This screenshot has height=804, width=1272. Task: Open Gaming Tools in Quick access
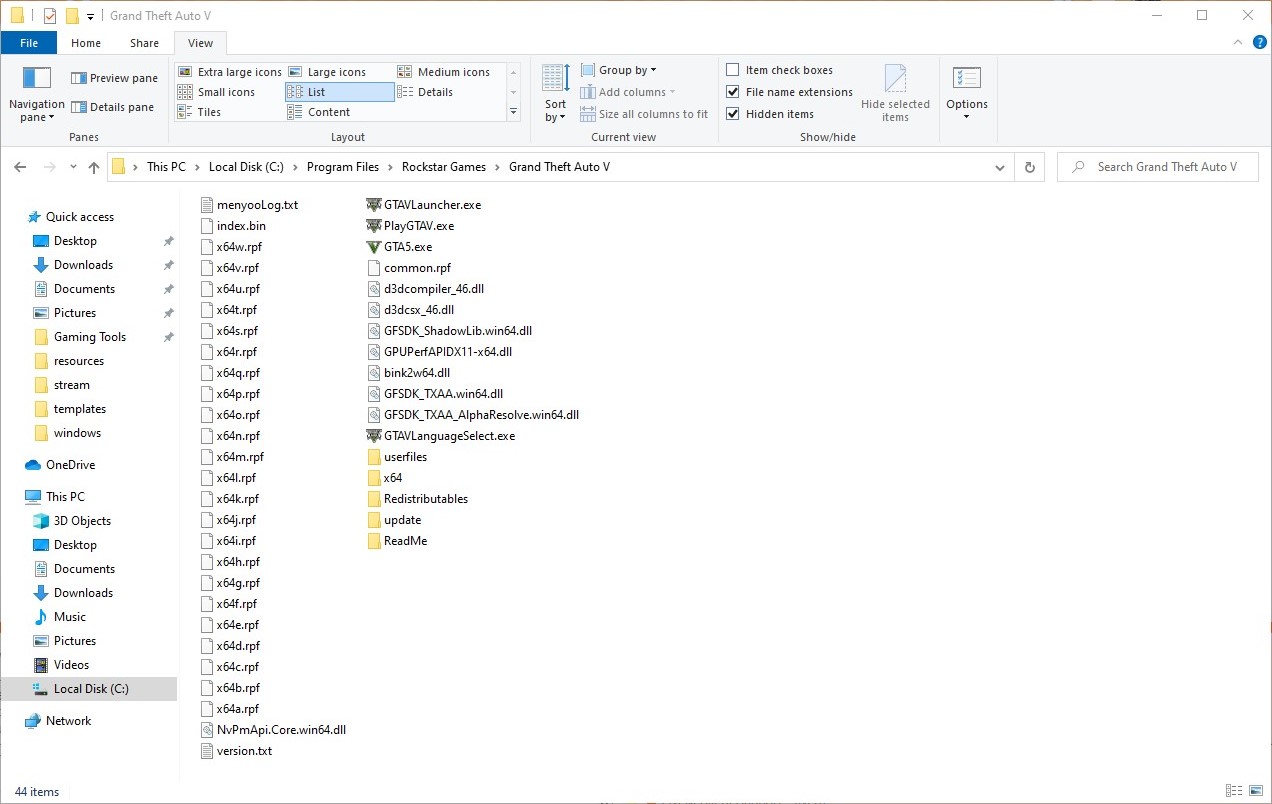90,337
